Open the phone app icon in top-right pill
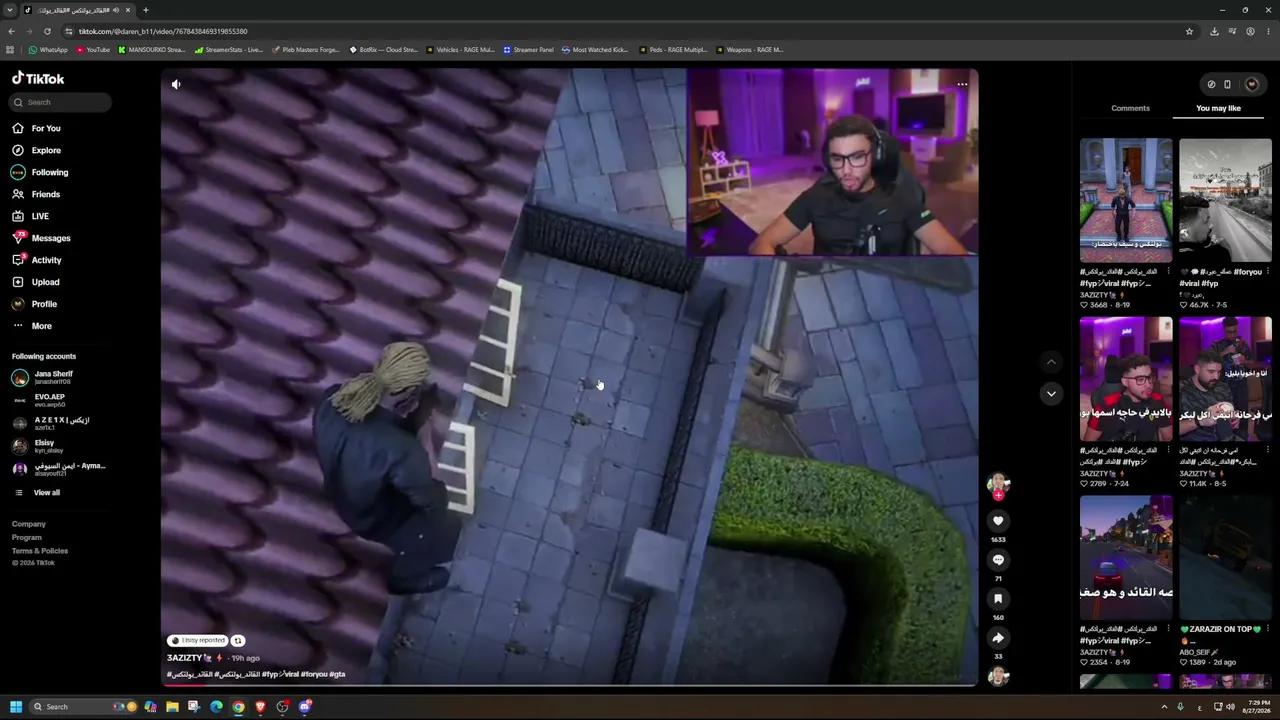The height and width of the screenshot is (720, 1280). coord(1227,84)
